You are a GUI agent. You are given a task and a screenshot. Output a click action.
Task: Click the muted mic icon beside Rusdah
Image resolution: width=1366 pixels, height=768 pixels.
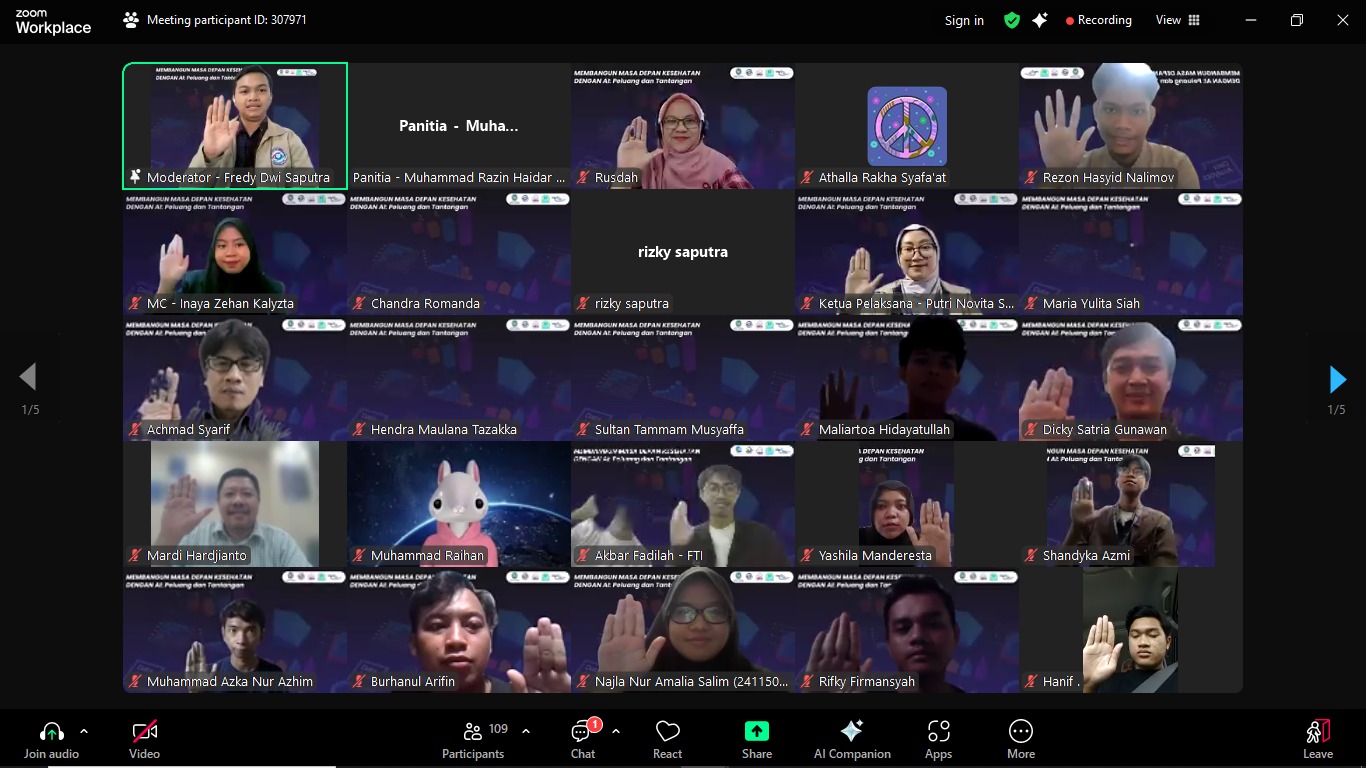point(583,177)
